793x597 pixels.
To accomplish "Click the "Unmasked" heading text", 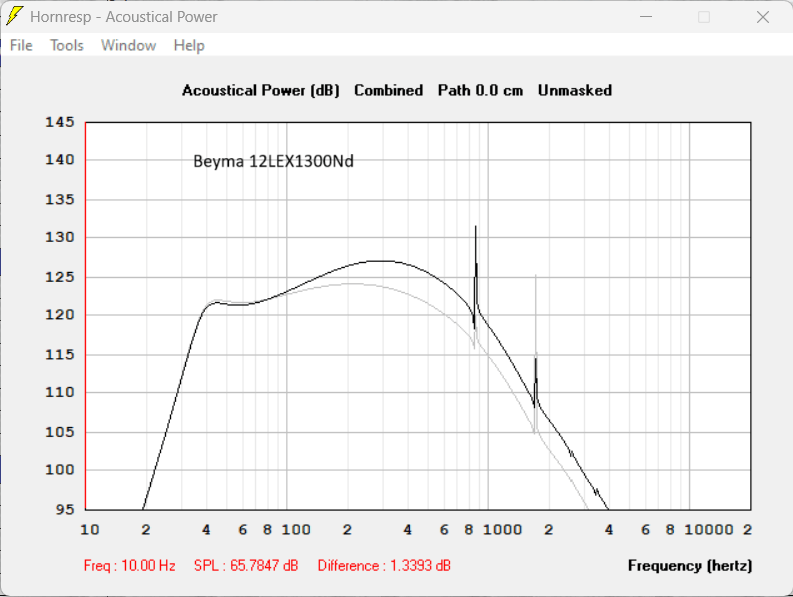I will pyautogui.click(x=575, y=91).
